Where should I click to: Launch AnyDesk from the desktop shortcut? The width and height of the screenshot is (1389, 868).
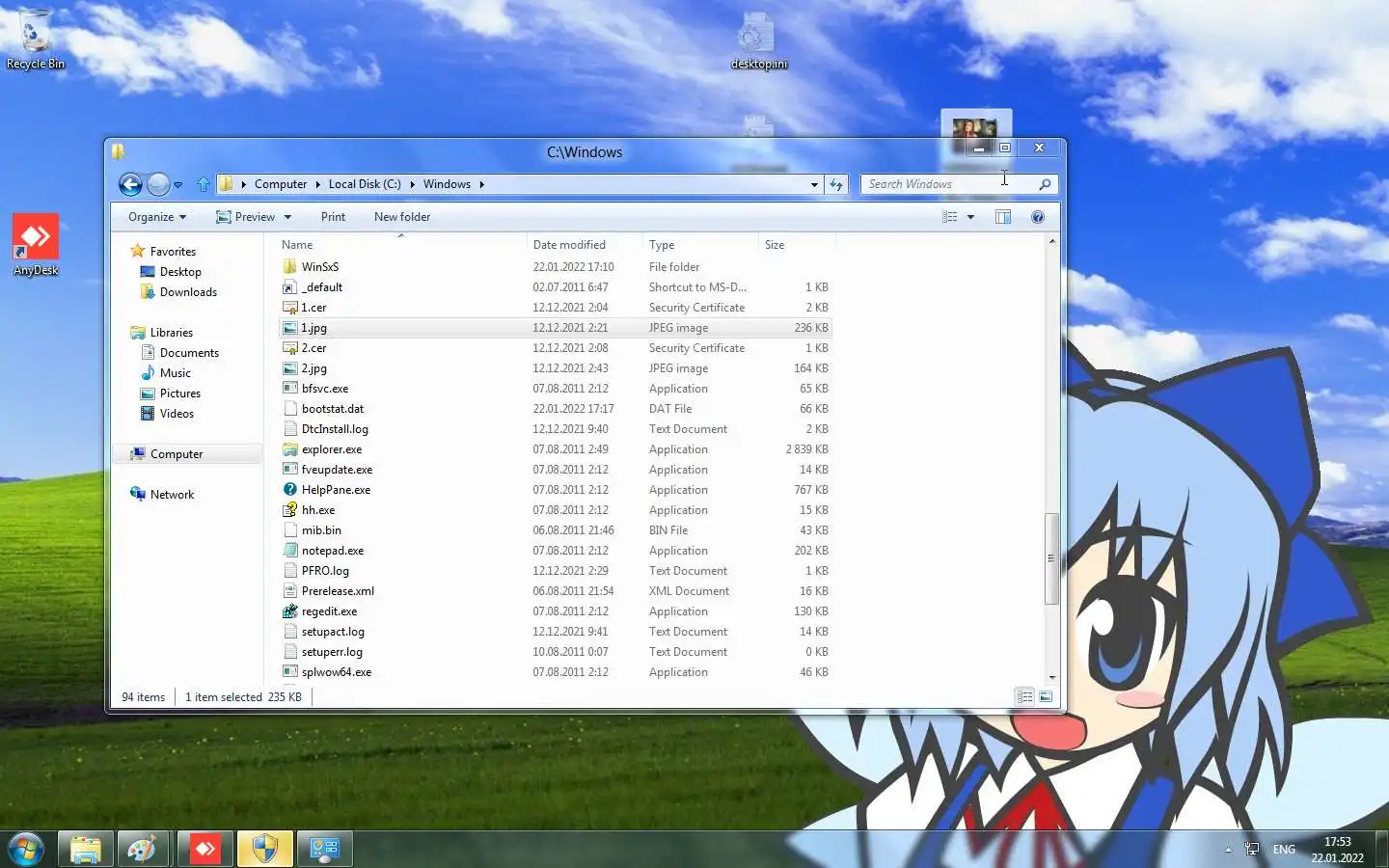36,245
